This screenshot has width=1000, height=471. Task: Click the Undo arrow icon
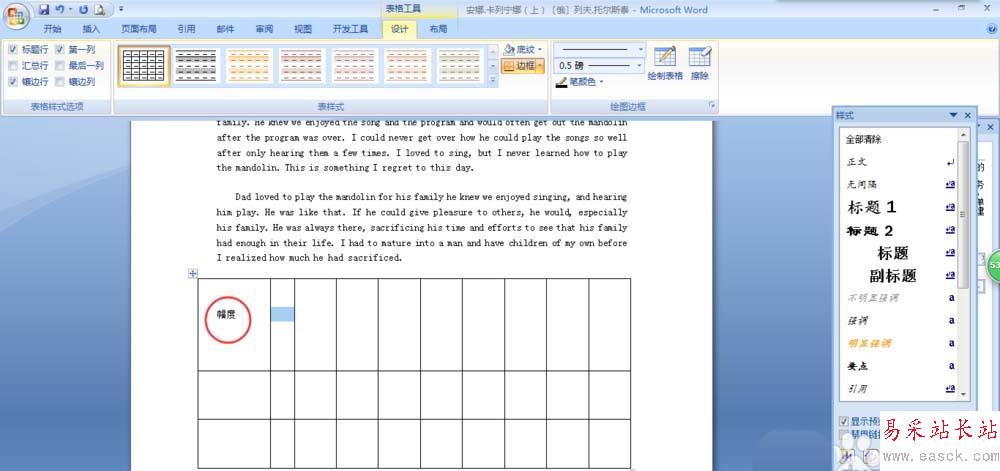[60, 10]
